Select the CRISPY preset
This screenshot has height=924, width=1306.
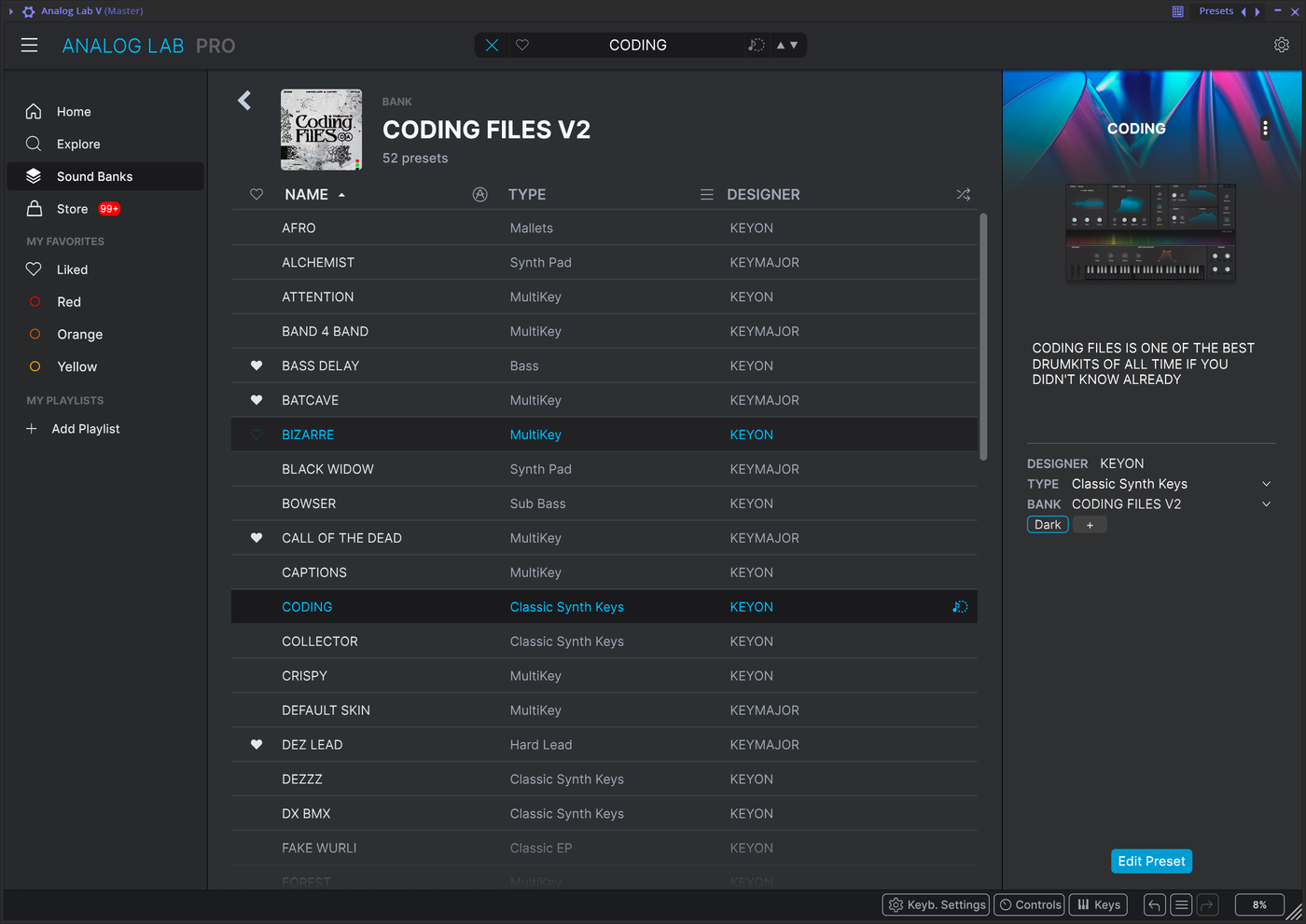click(x=604, y=676)
